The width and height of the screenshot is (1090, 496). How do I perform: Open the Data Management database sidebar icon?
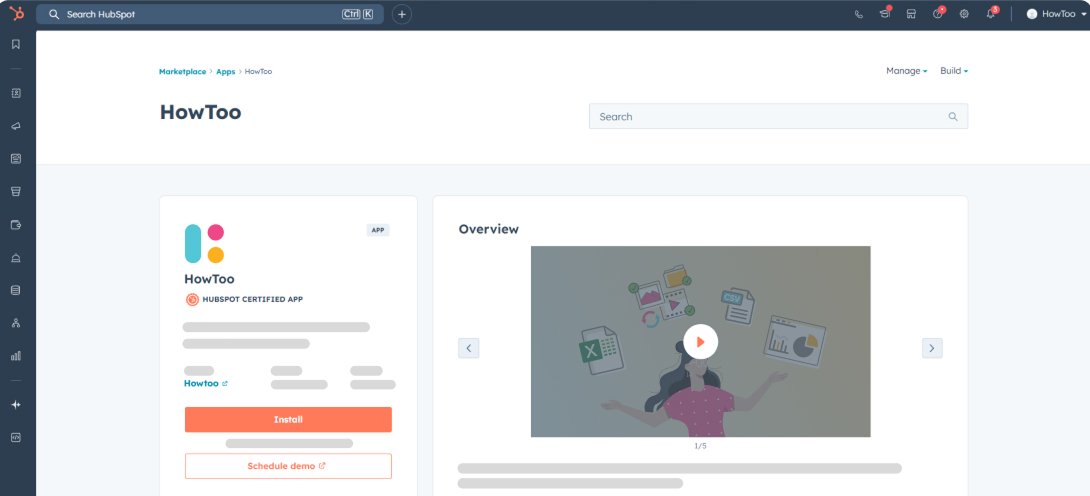(16, 290)
